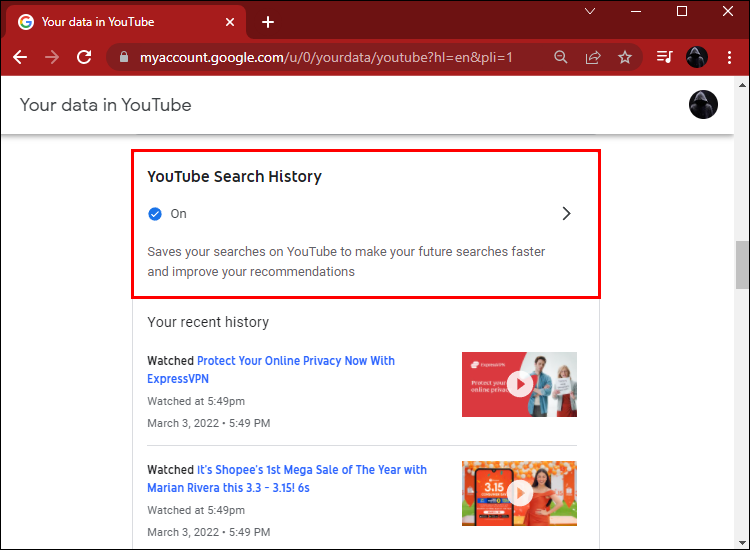
Task: Open the zoom magnifier icon in address bar
Action: click(561, 57)
